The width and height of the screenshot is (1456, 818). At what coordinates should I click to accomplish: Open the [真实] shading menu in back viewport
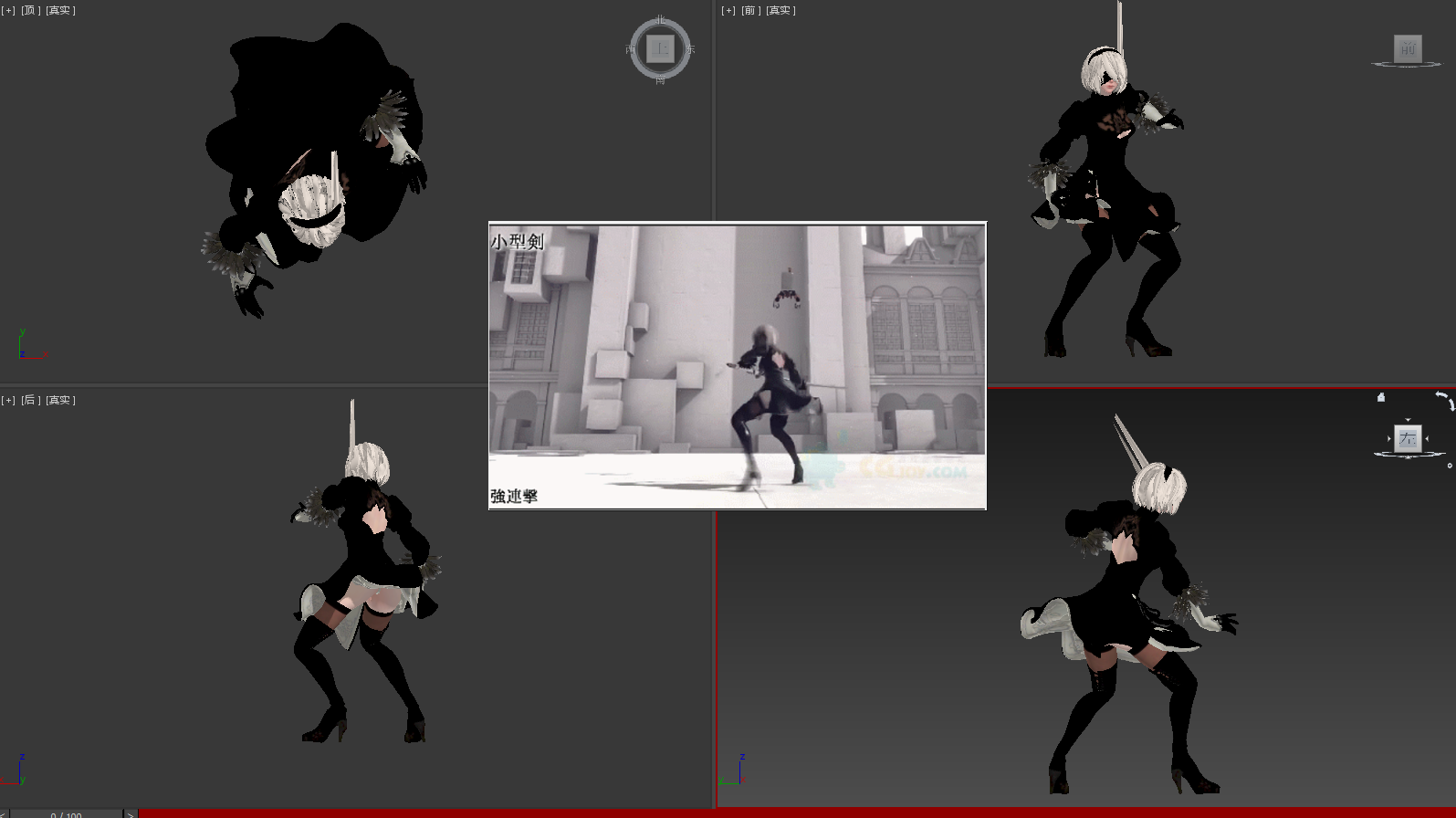click(x=60, y=400)
